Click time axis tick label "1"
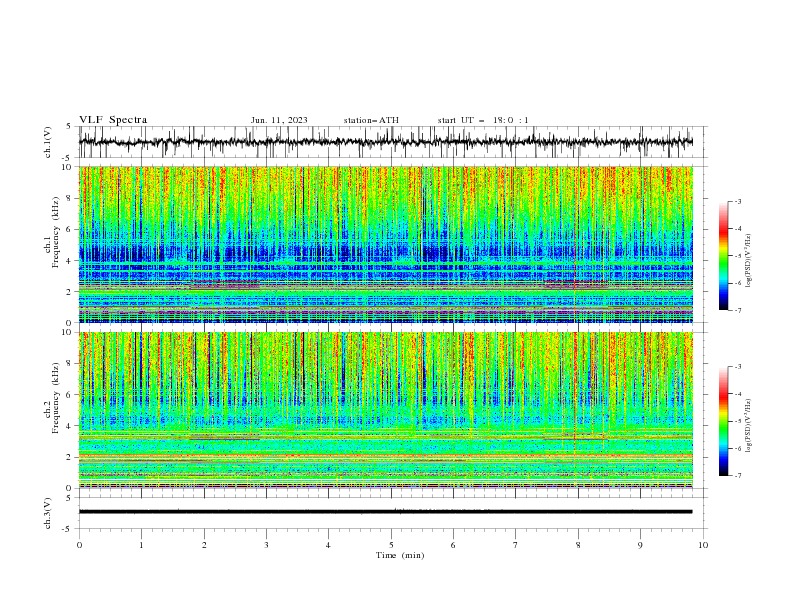 coord(141,545)
